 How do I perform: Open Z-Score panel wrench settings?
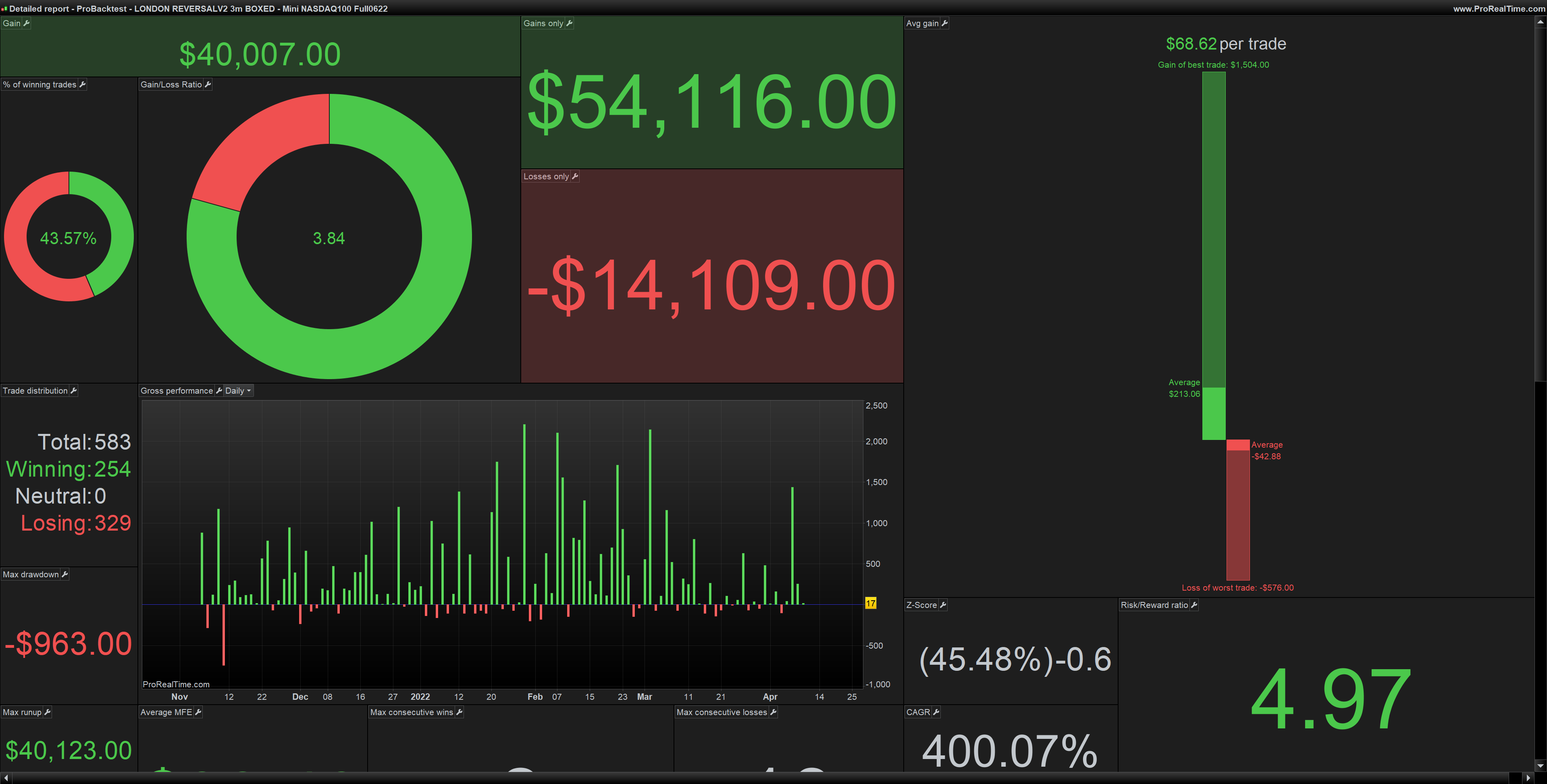943,604
